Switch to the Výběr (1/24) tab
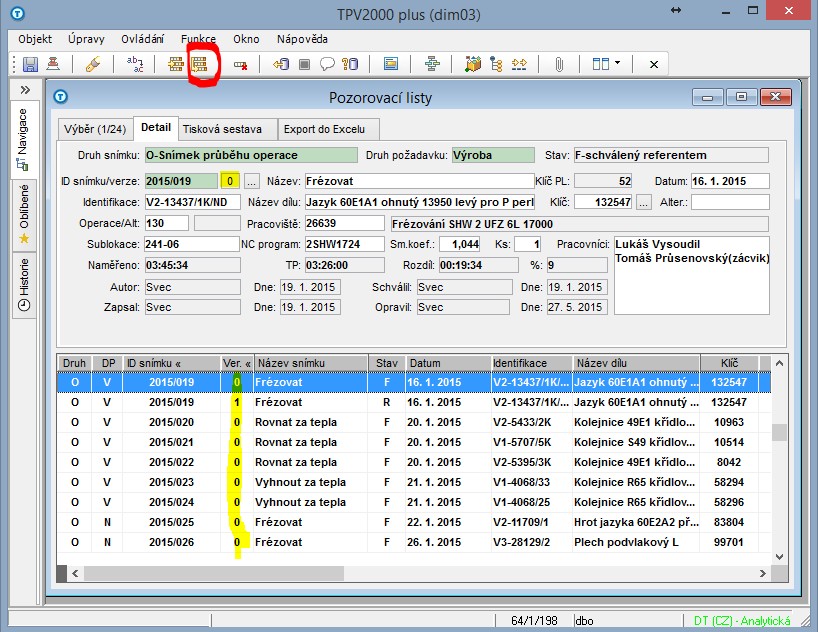 pos(95,129)
